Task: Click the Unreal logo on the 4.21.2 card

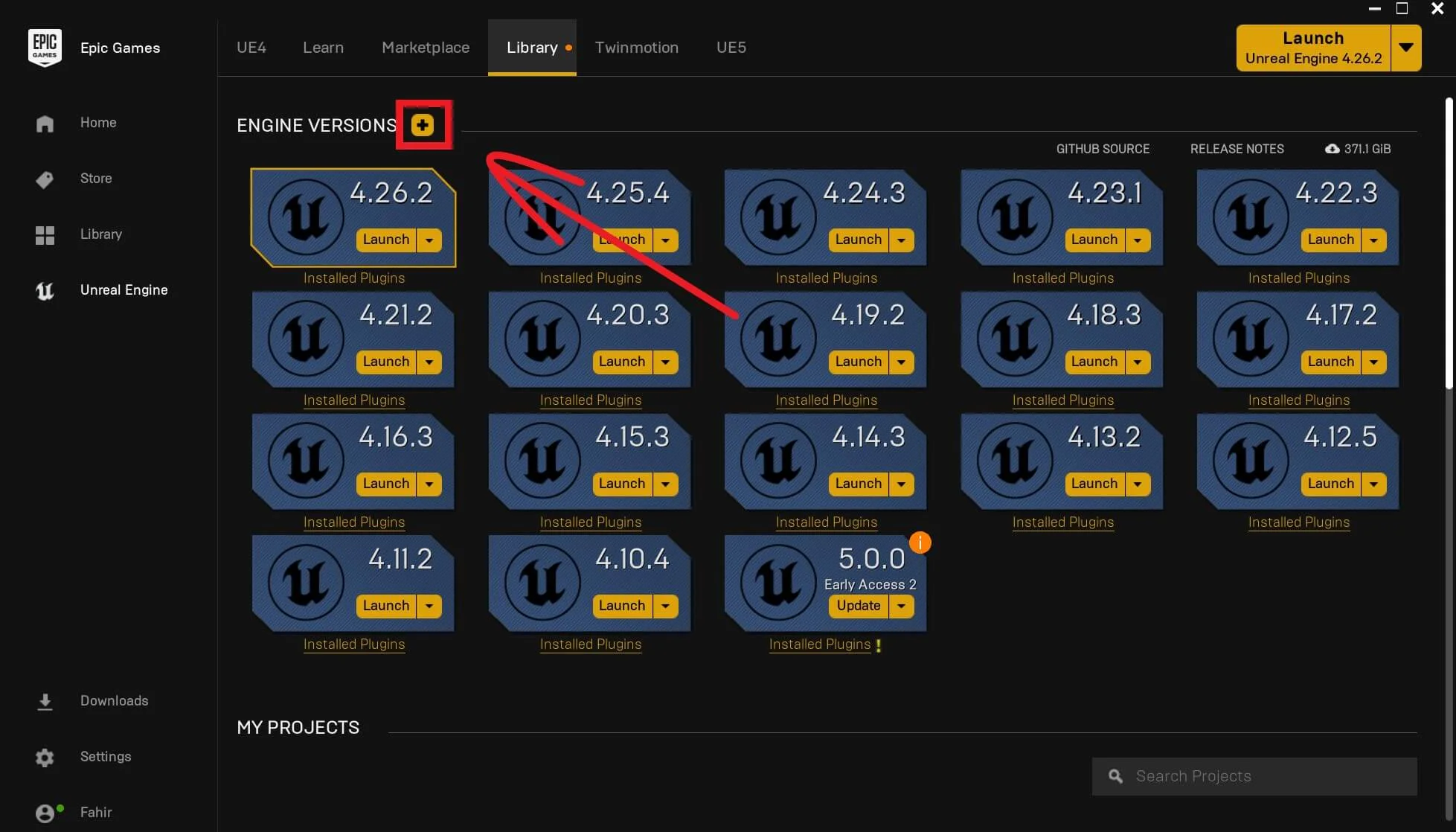Action: 306,339
